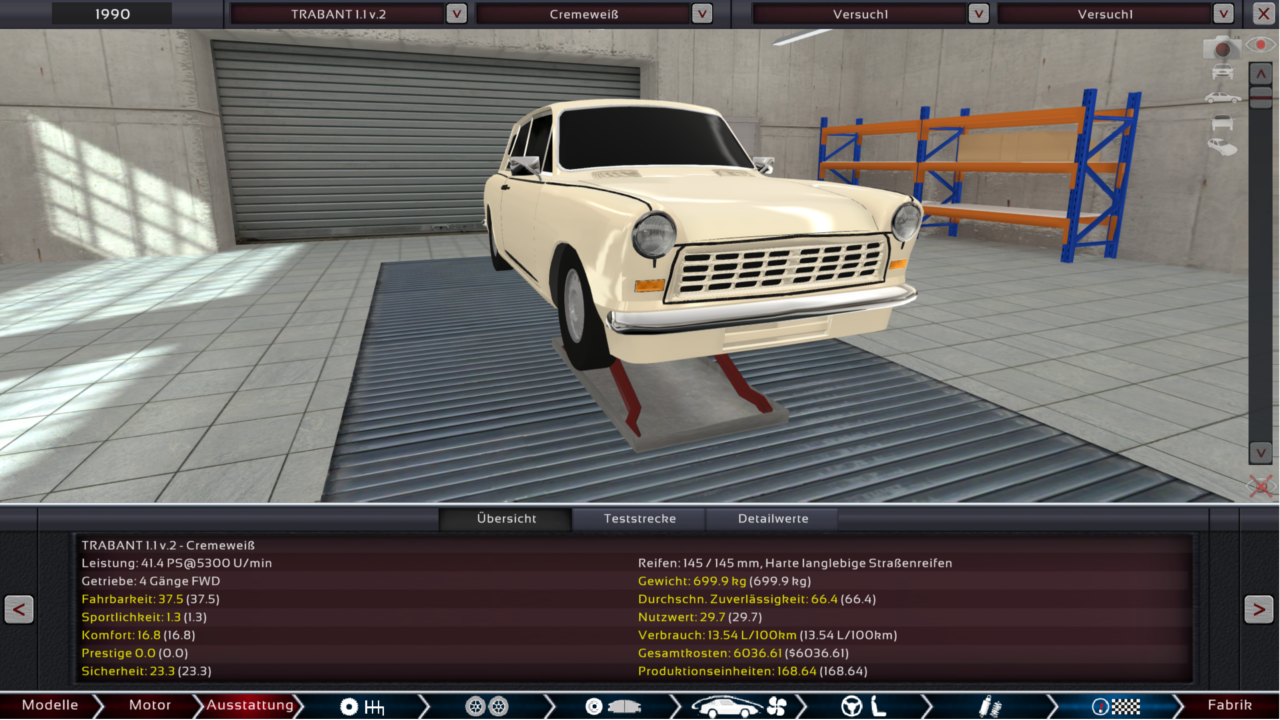Click the TRABANT 1.1 v.2 name field

(x=337, y=14)
